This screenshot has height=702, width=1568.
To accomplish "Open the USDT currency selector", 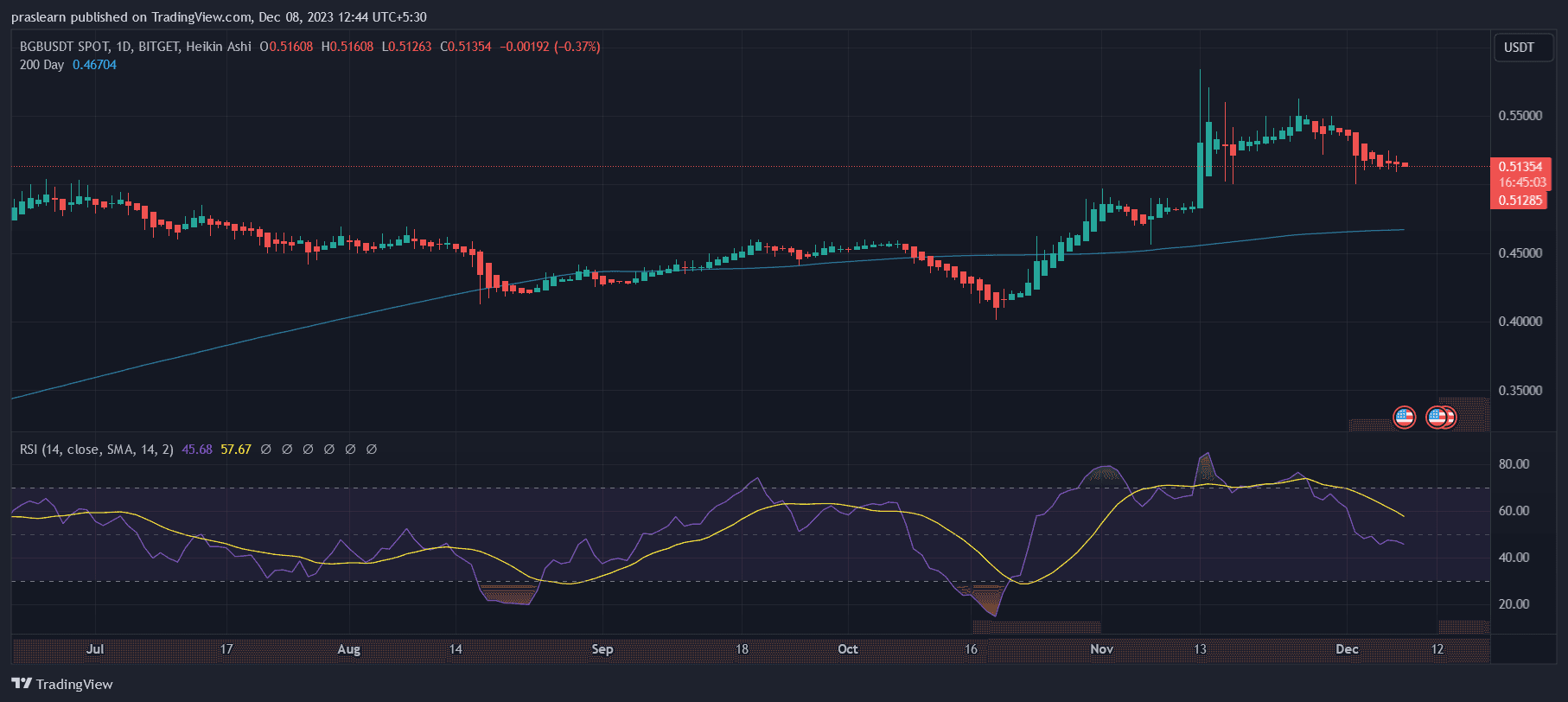I will point(1519,48).
